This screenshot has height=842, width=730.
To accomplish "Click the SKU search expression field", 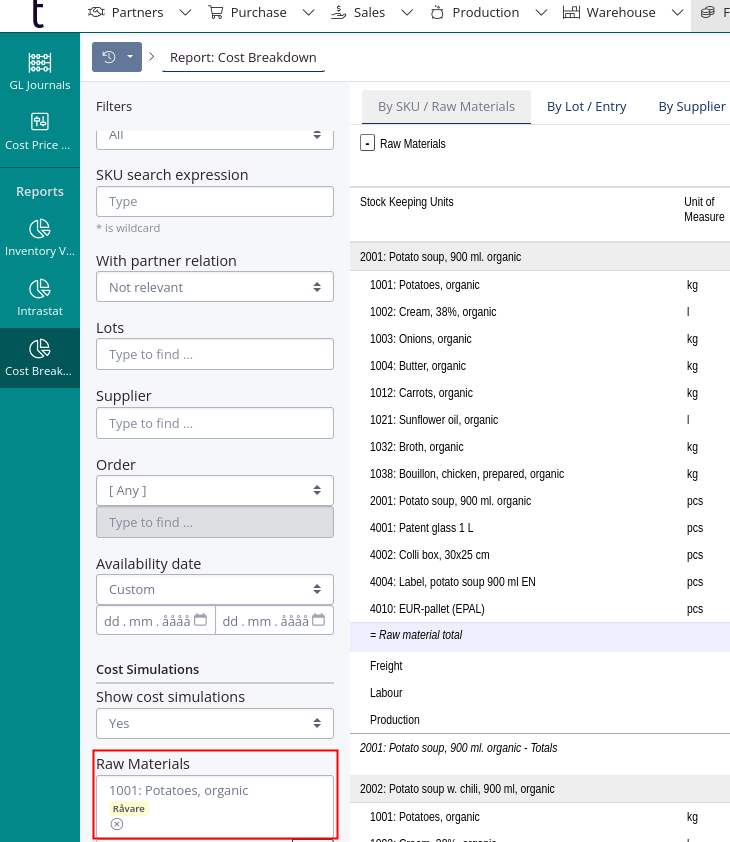I will pyautogui.click(x=215, y=201).
